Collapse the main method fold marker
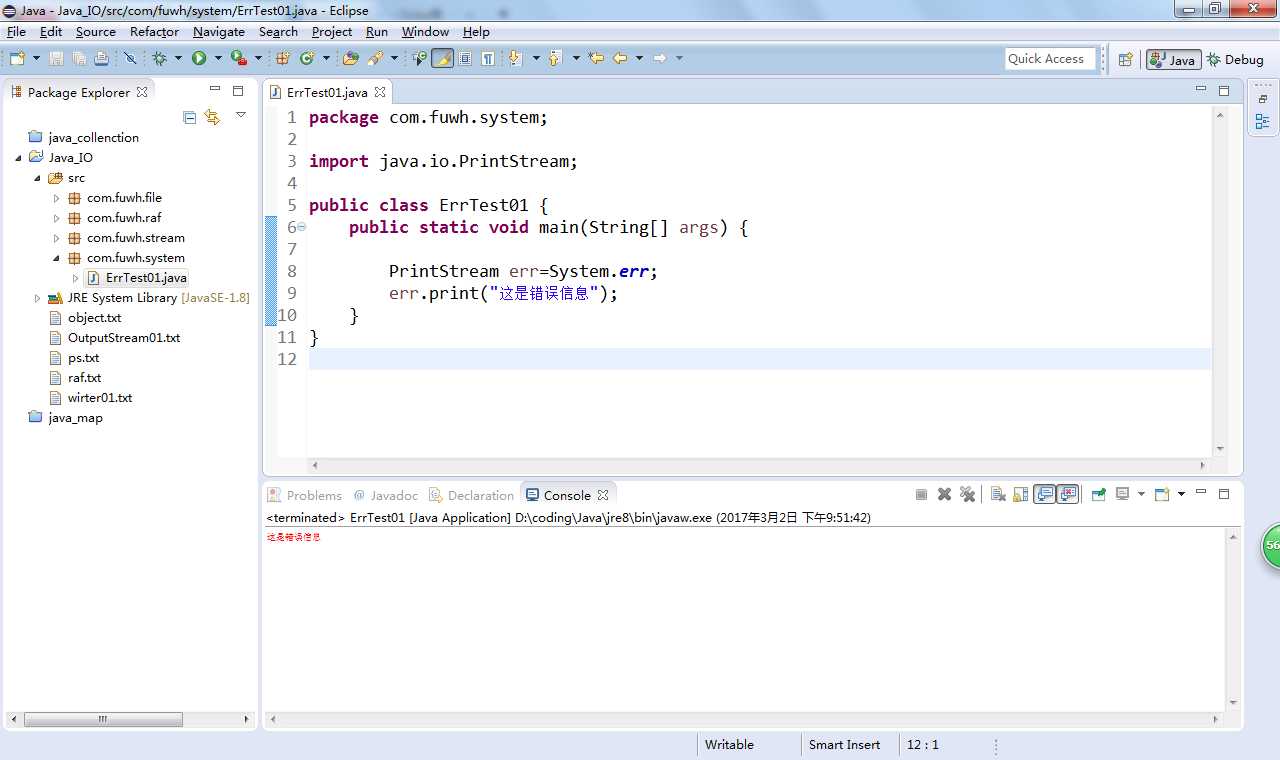The height and width of the screenshot is (760, 1280). click(x=301, y=227)
